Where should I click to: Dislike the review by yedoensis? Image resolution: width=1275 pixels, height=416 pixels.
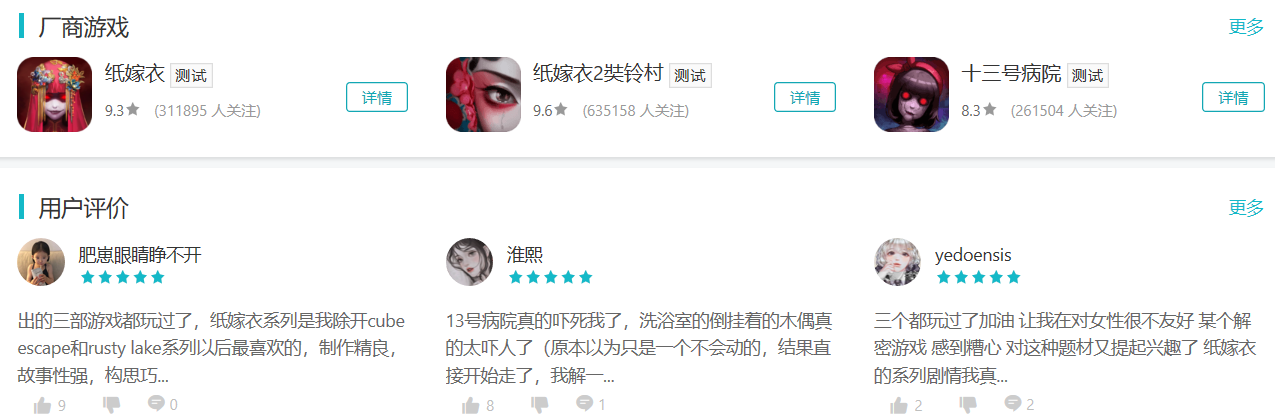(968, 405)
